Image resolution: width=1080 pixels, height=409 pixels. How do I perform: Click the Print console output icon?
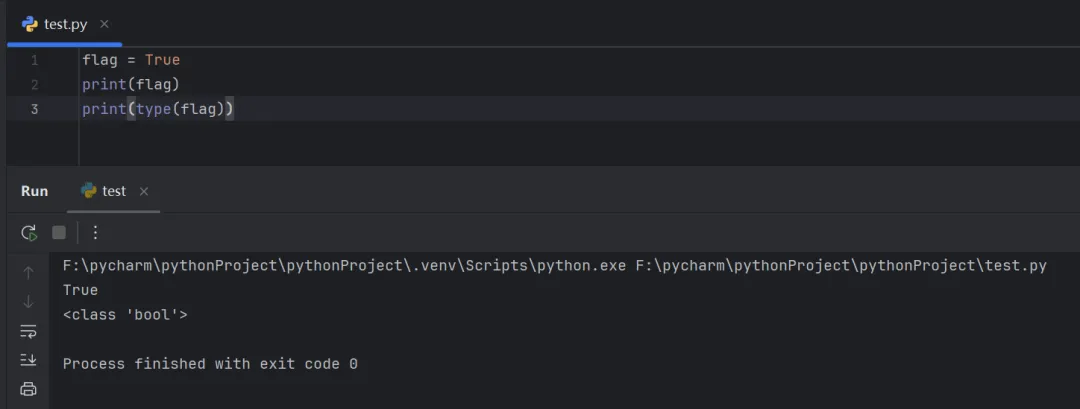coord(28,389)
